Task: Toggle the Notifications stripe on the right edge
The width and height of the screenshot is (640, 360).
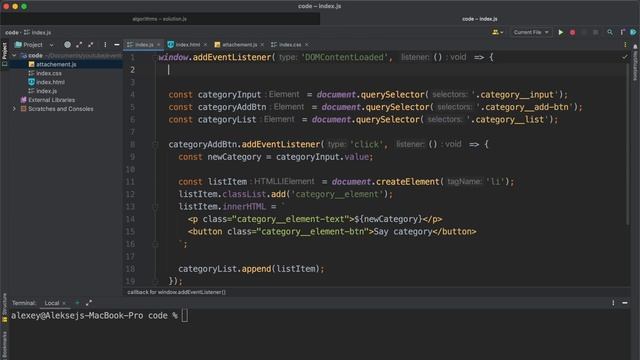Action: coord(636,63)
